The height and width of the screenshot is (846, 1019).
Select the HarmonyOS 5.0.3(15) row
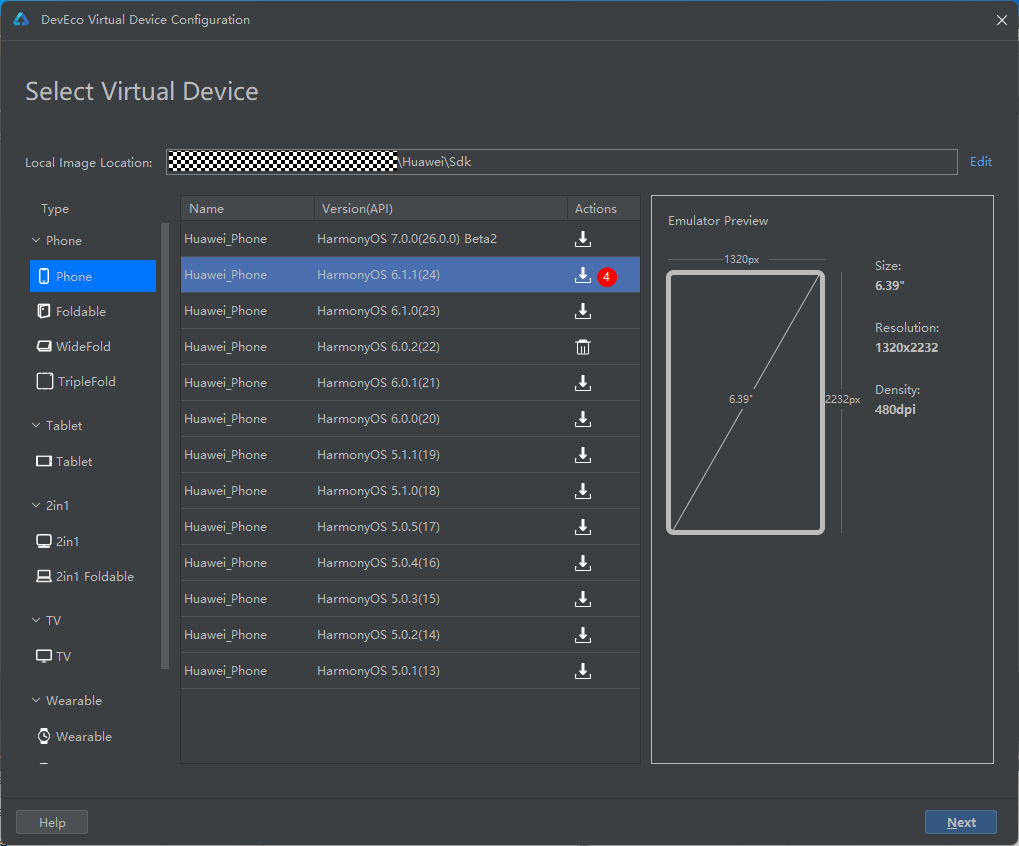(410, 598)
